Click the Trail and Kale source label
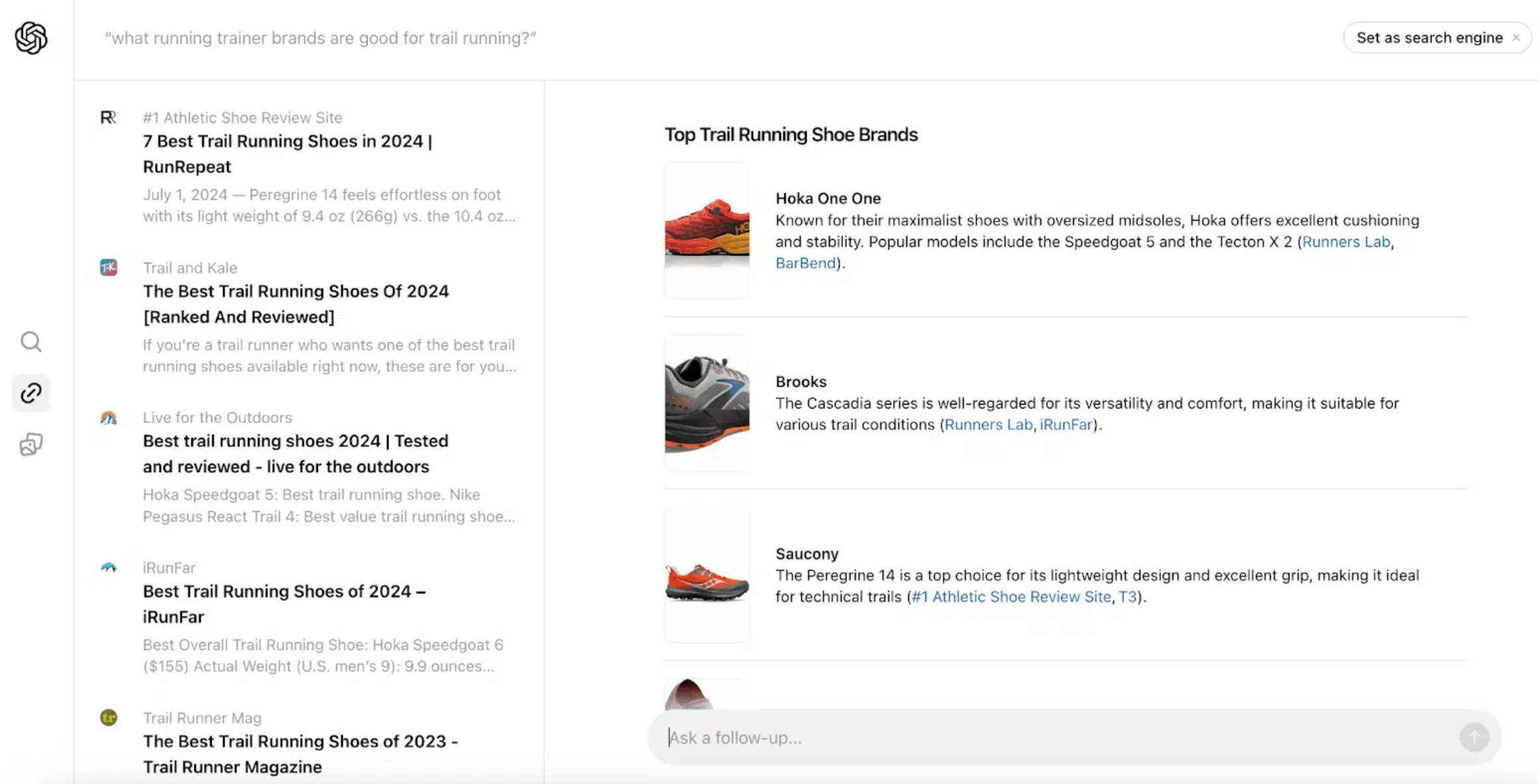The height and width of the screenshot is (784, 1539). [x=189, y=268]
